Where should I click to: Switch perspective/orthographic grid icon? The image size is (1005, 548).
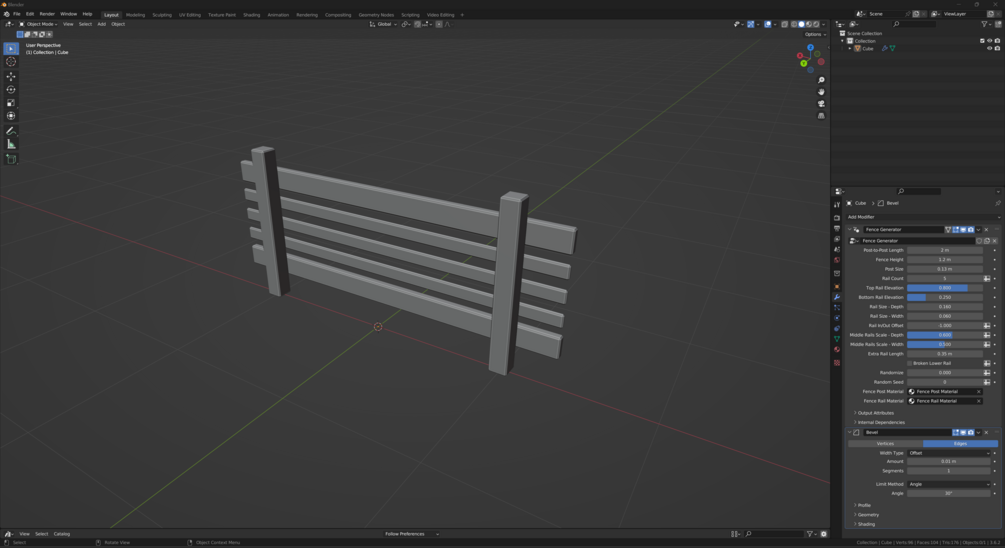tap(821, 116)
